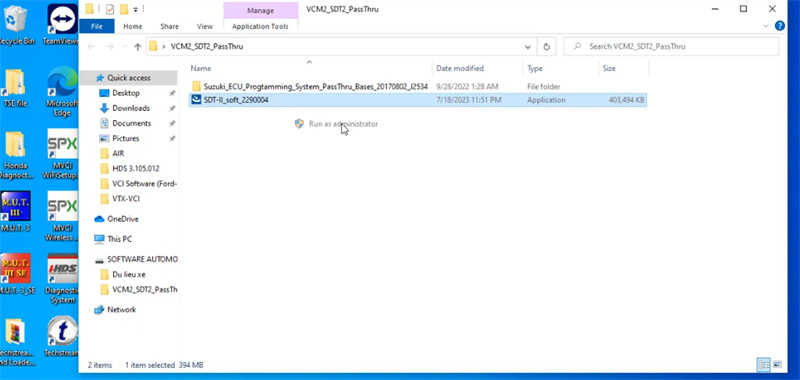This screenshot has height=380, width=800.
Task: Open the Techstream loader desktop icon
Action: [15, 341]
